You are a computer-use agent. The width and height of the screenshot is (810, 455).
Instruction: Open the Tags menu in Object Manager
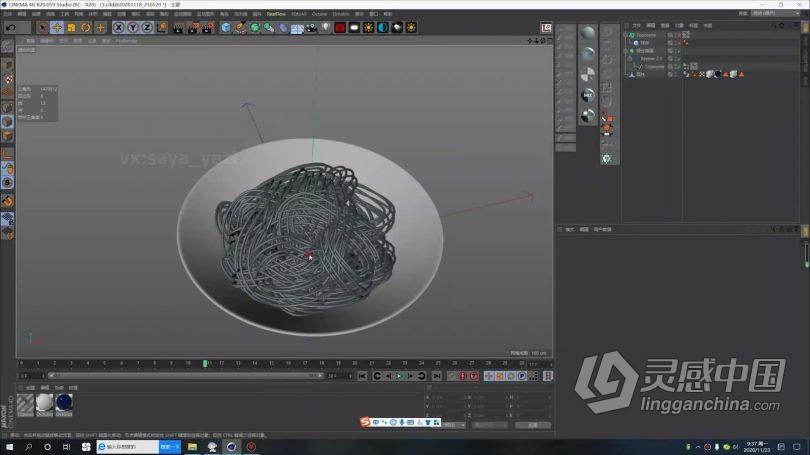click(x=694, y=25)
